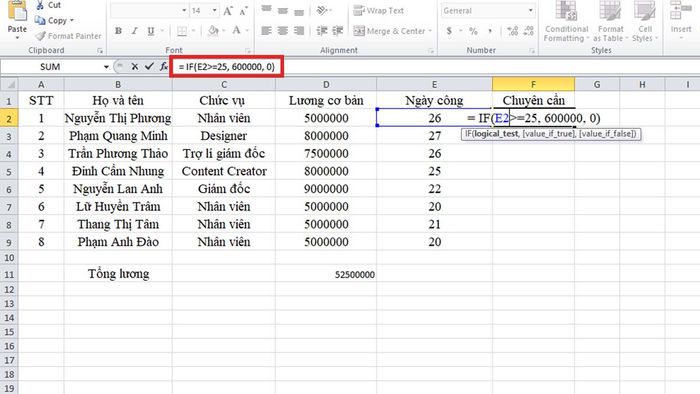Open the font color A picker
The height and width of the screenshot is (394, 700).
point(237,31)
